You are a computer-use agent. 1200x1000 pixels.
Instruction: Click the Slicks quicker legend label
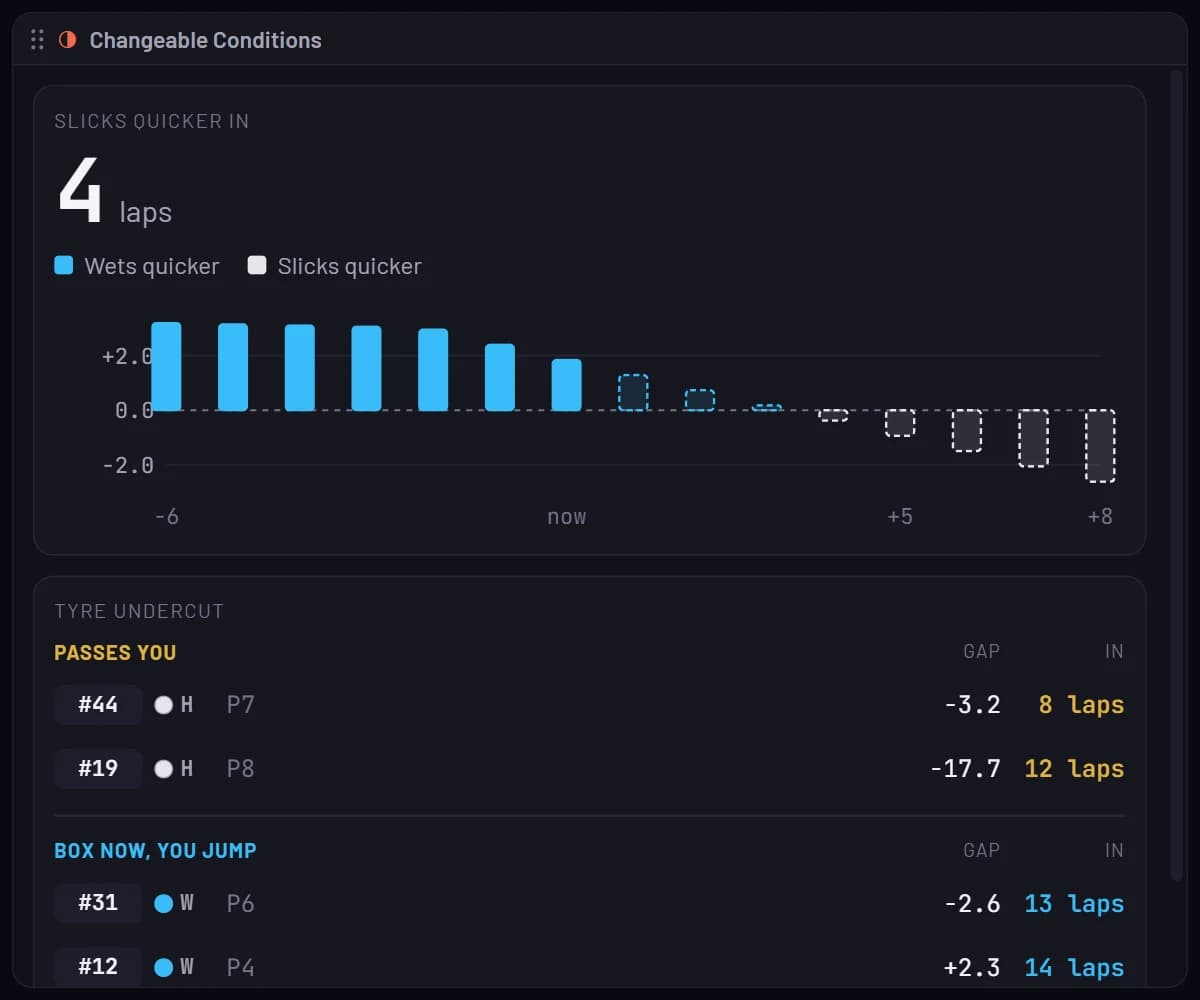click(x=350, y=266)
